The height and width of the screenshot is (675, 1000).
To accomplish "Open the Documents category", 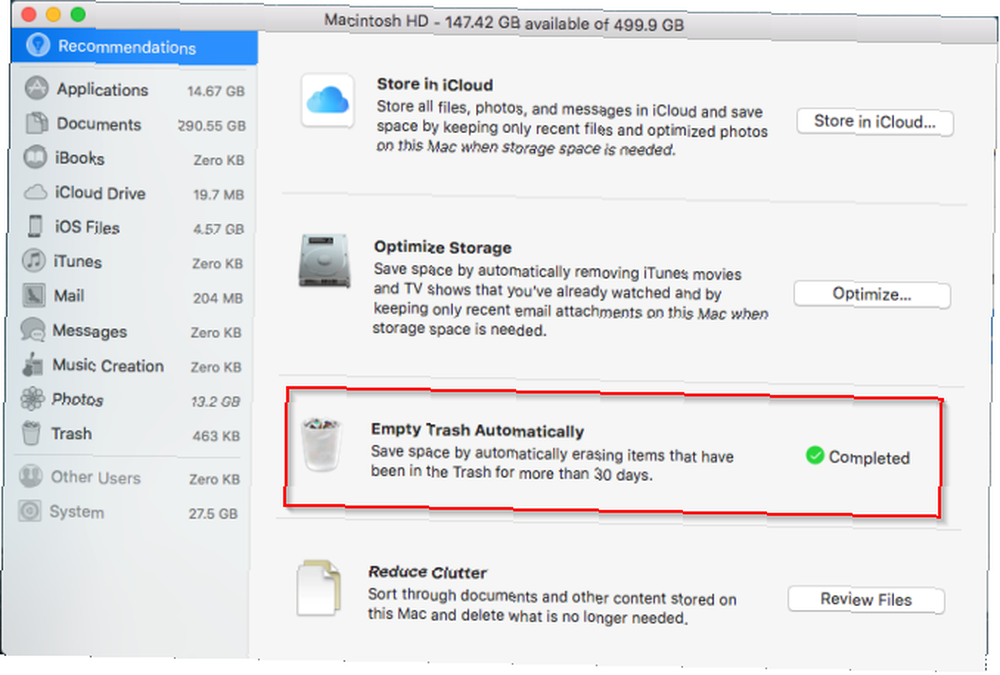I will point(134,124).
